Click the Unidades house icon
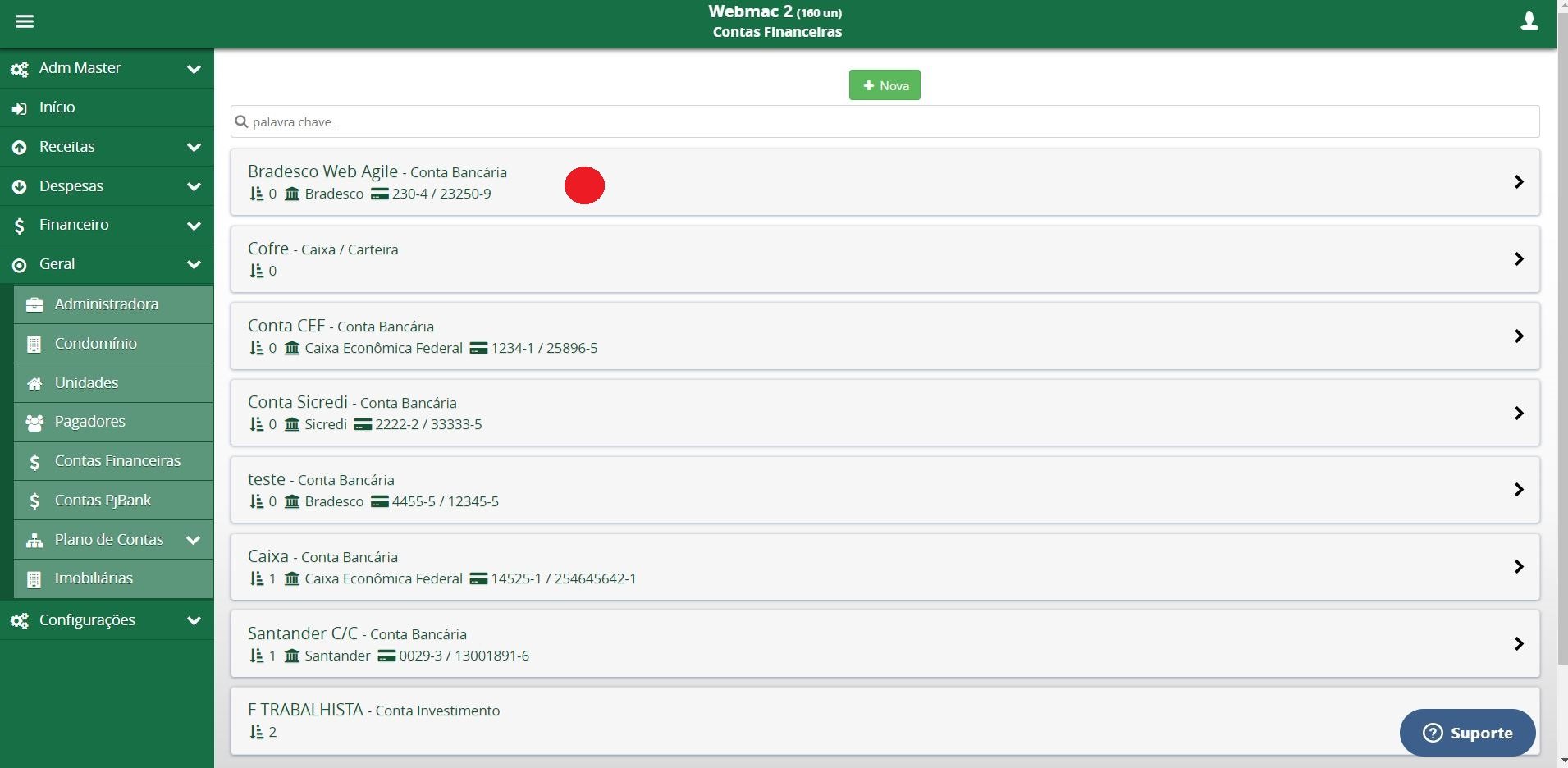 pyautogui.click(x=34, y=384)
